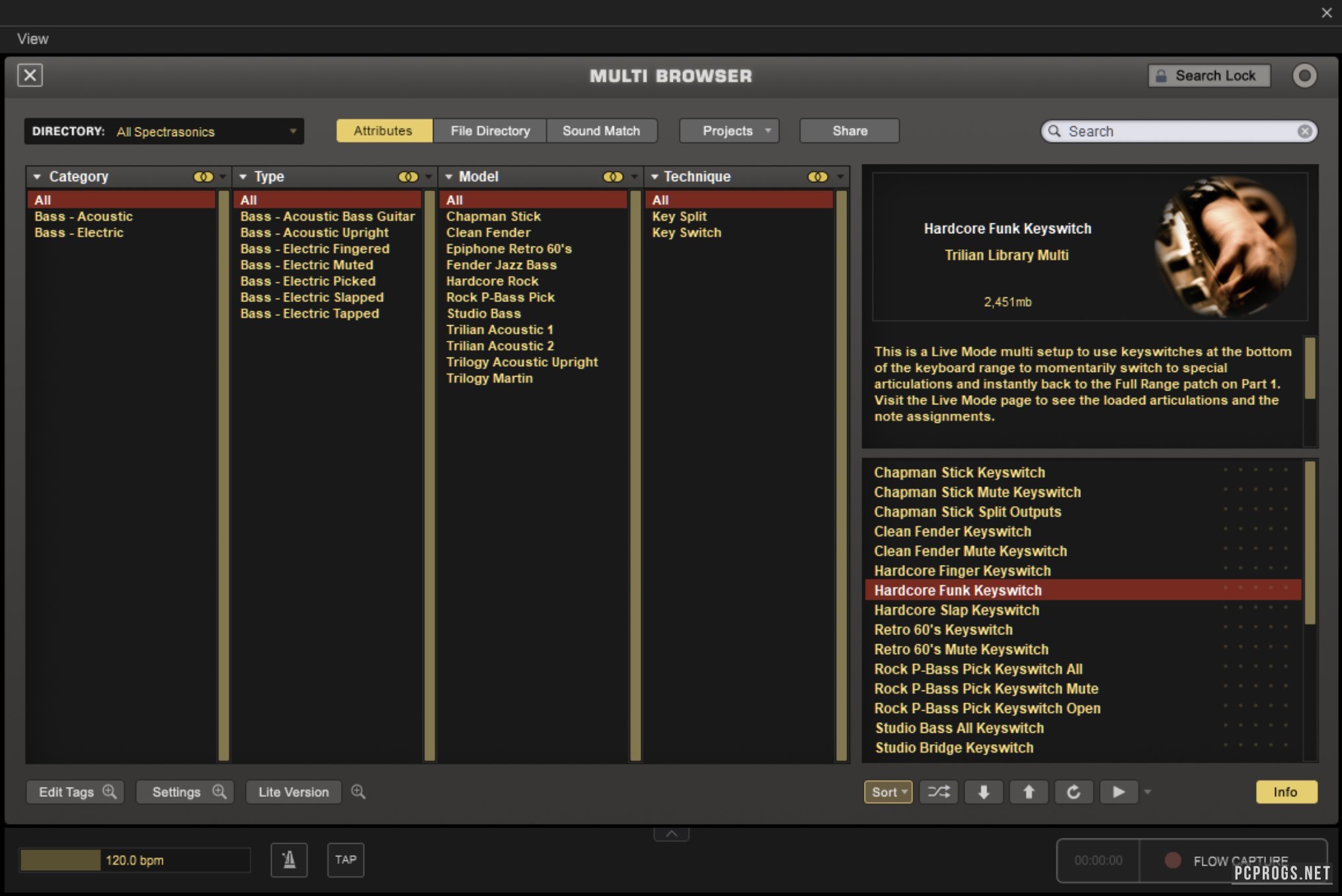Screen dimensions: 1342x896
Task: Step to next multi with down arrow
Action: (984, 792)
